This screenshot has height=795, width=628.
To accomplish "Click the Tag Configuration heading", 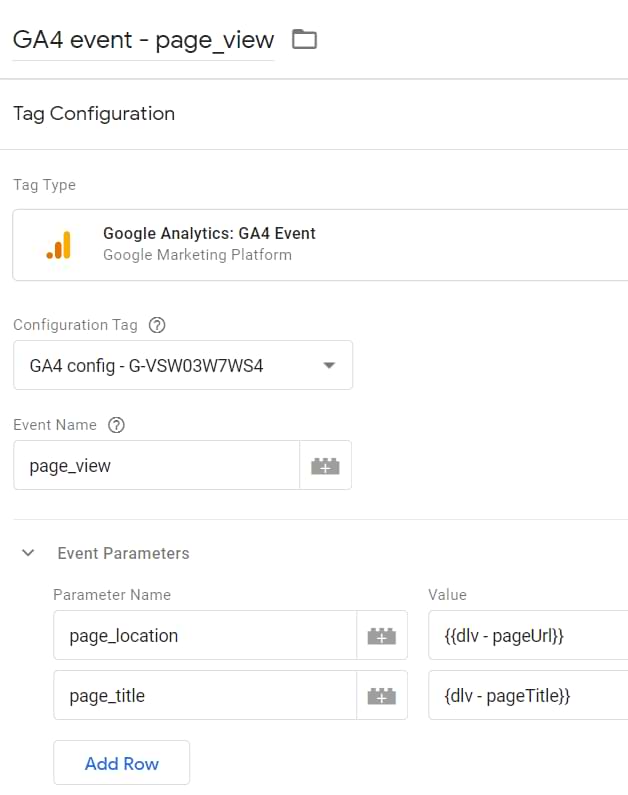I will coord(94,114).
